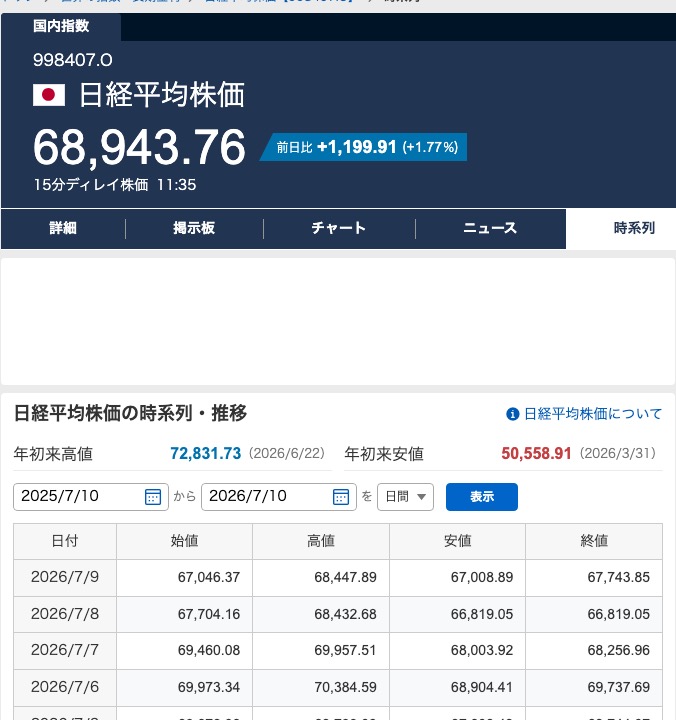Select the 2026/7/8 date cell
676x720 pixels.
65,614
